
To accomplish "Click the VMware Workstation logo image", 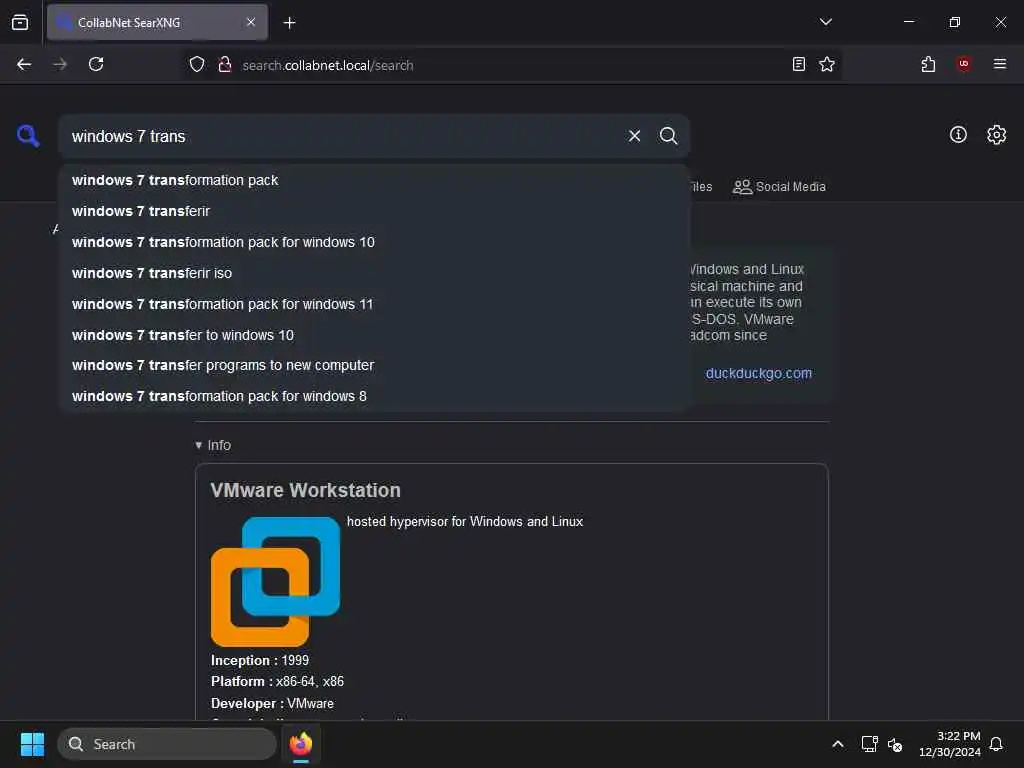I will coord(276,581).
